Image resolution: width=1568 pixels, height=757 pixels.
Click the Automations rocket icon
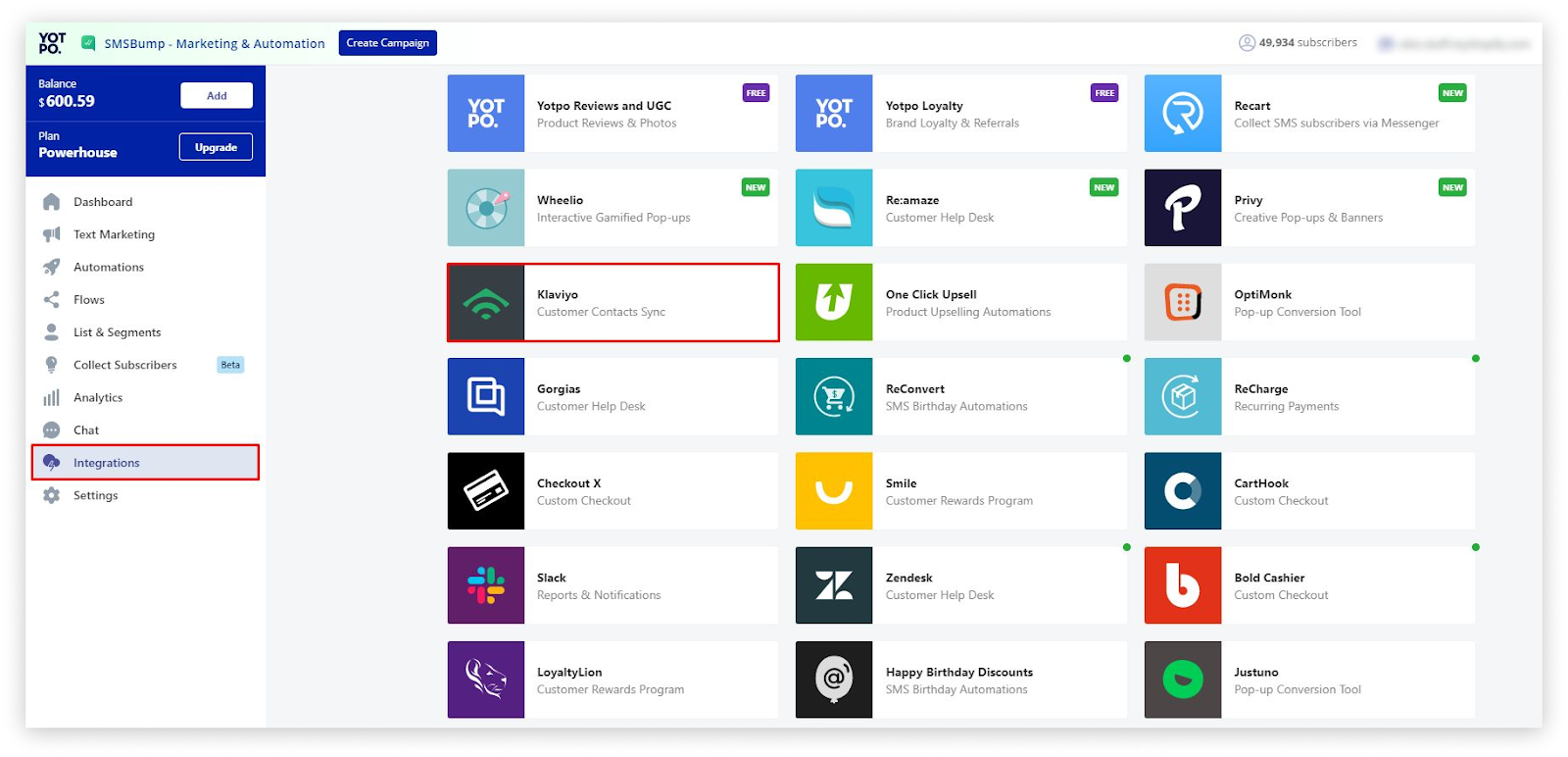[52, 267]
